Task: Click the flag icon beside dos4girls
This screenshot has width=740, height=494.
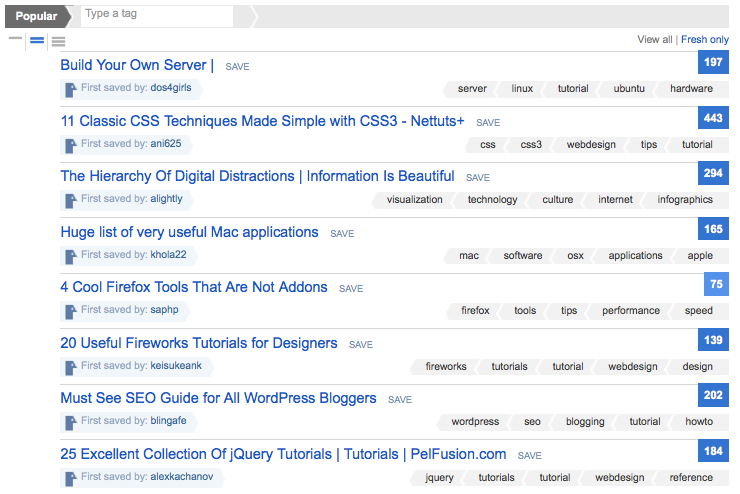Action: [x=70, y=90]
